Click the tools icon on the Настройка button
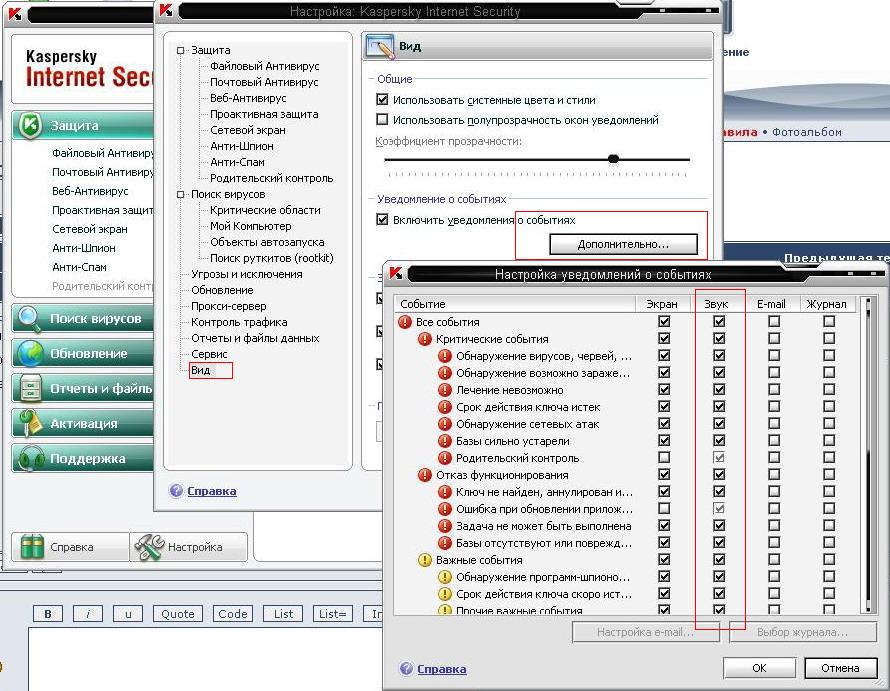The image size is (890, 691). (149, 547)
